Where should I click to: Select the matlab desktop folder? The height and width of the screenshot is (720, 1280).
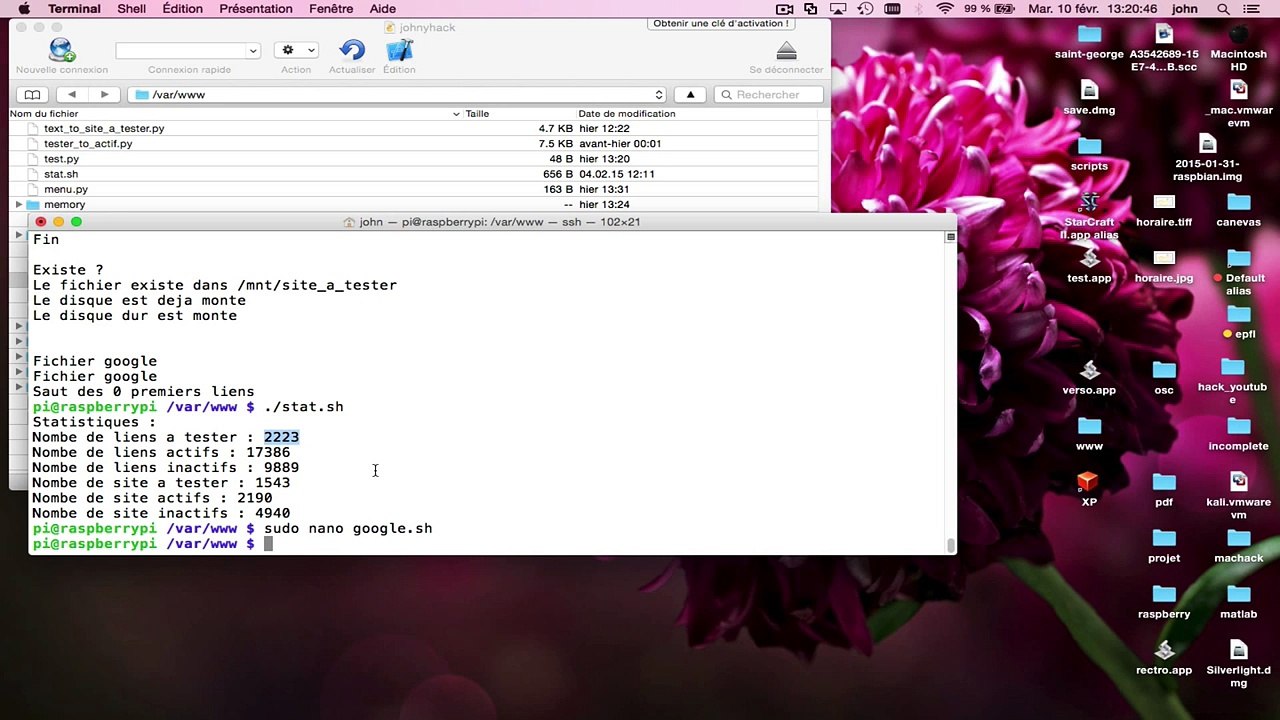[x=1238, y=601]
